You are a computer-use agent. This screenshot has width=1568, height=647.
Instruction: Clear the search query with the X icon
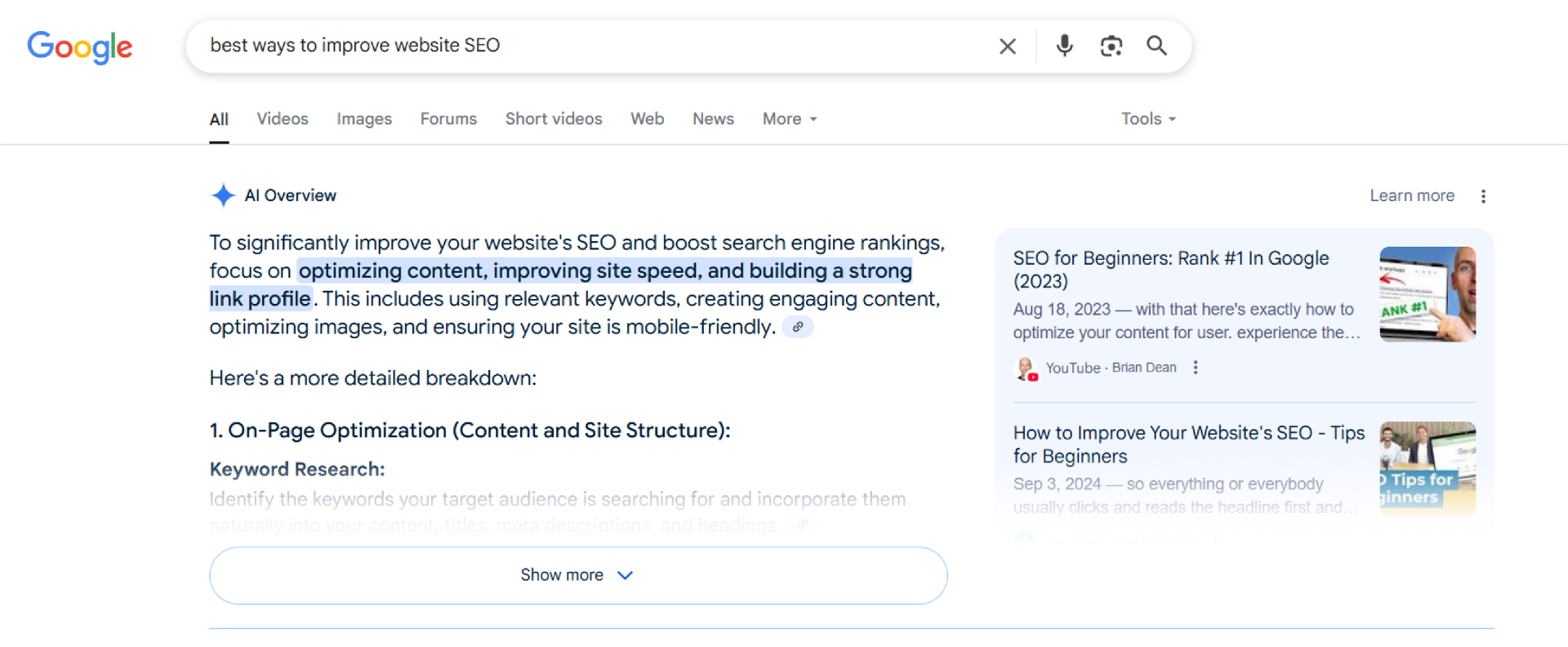[x=1008, y=47]
